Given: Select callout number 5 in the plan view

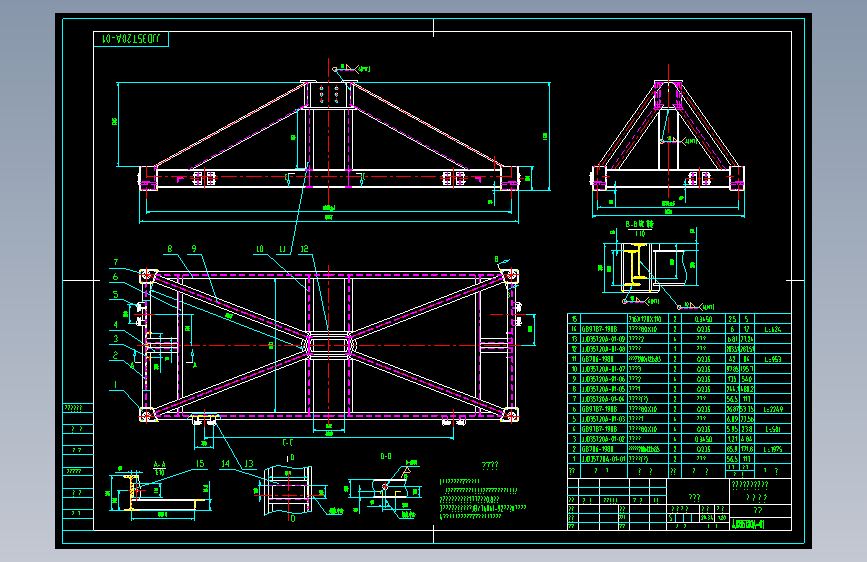Looking at the screenshot, I should point(116,295).
